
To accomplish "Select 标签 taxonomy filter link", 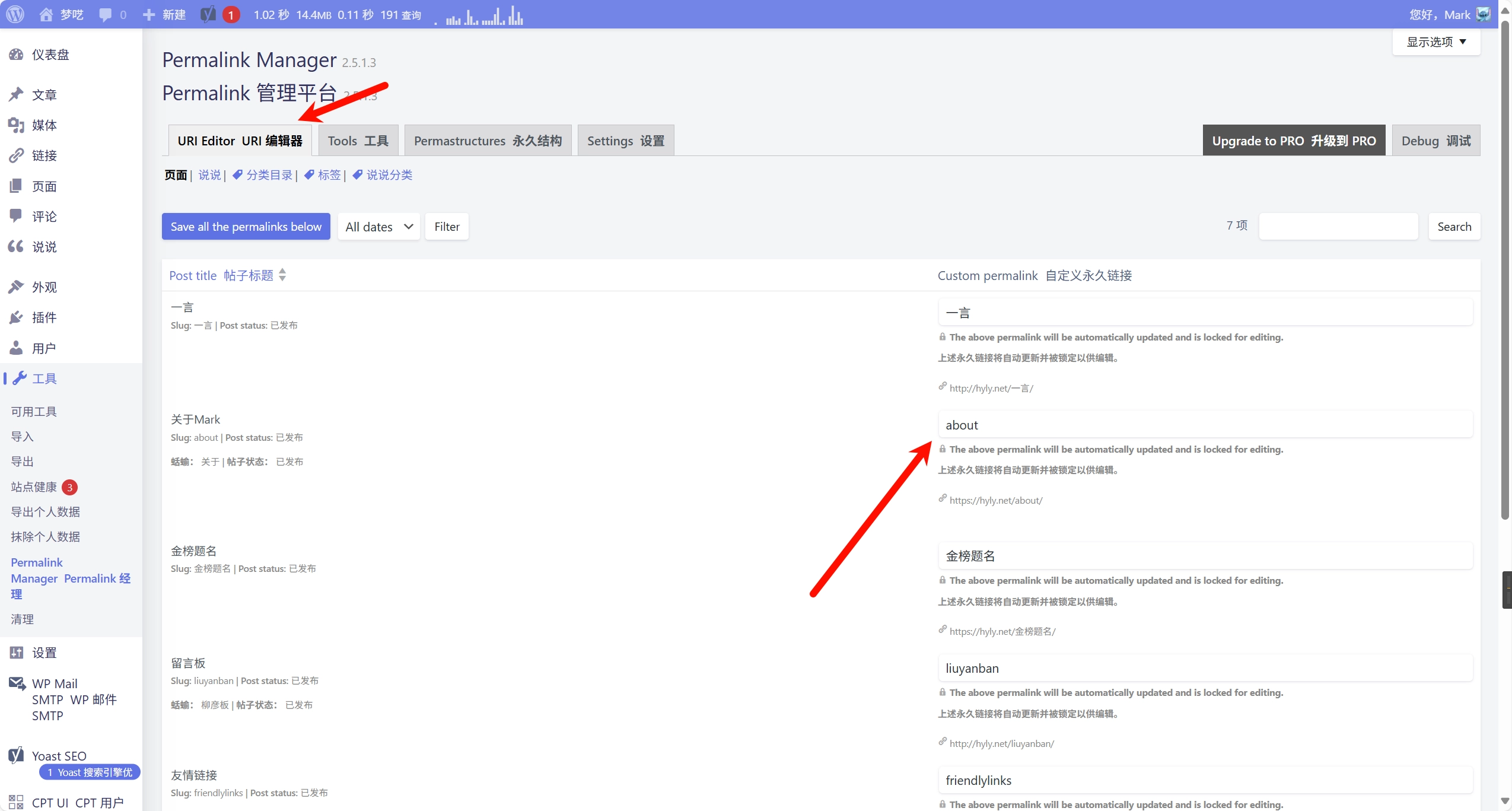I will (x=323, y=175).
